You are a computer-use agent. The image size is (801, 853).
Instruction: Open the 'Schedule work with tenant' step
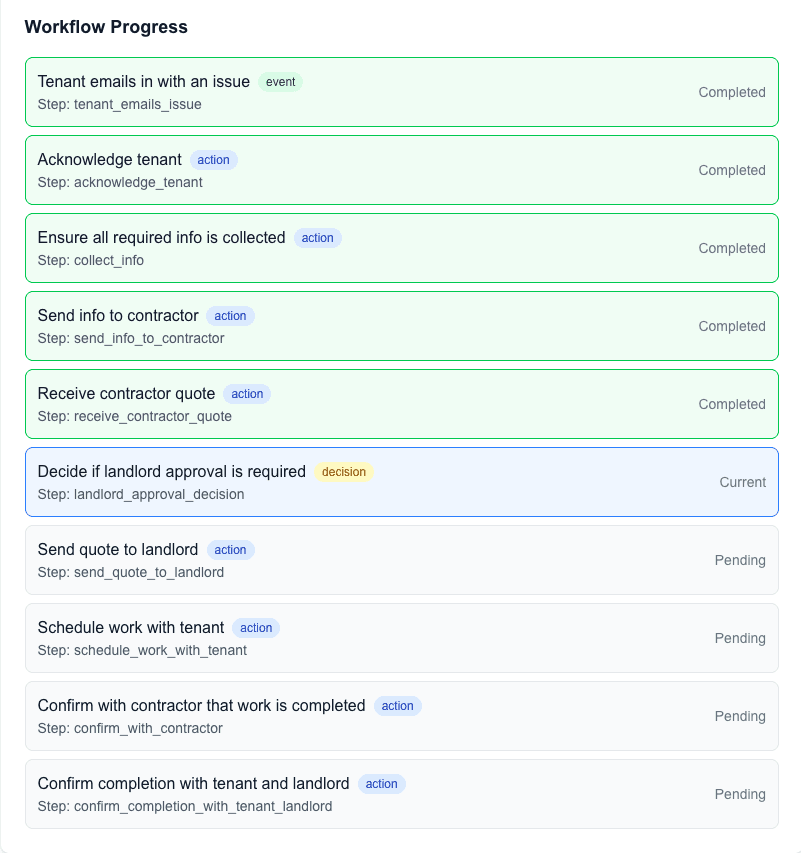[131, 628]
